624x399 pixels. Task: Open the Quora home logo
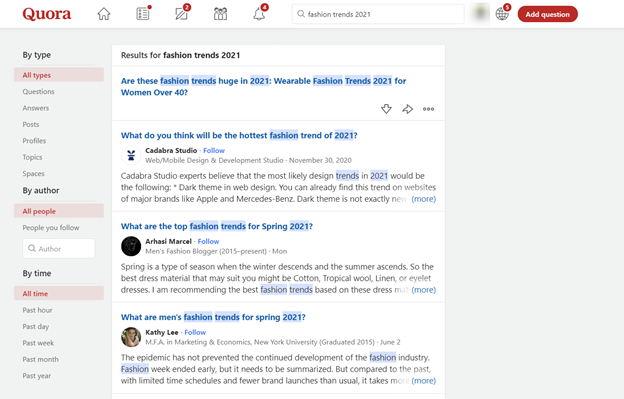(x=47, y=14)
